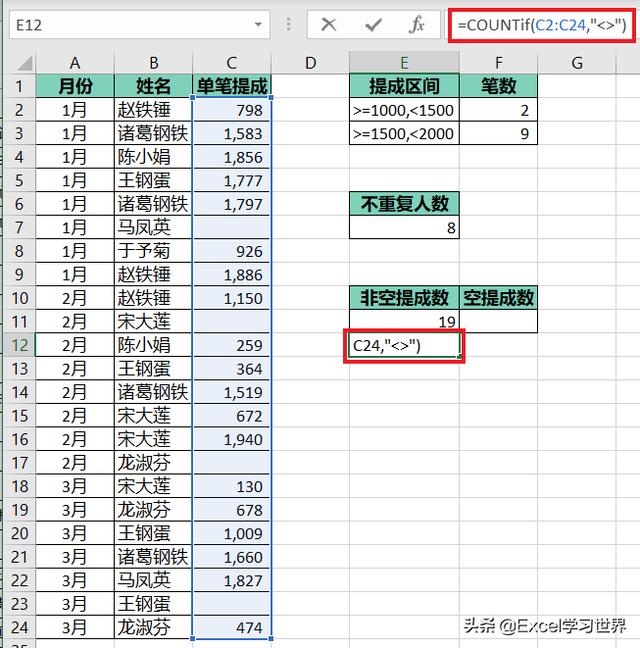Click empty 单笔提成 cell in row 7
The image size is (640, 648).
click(231, 227)
